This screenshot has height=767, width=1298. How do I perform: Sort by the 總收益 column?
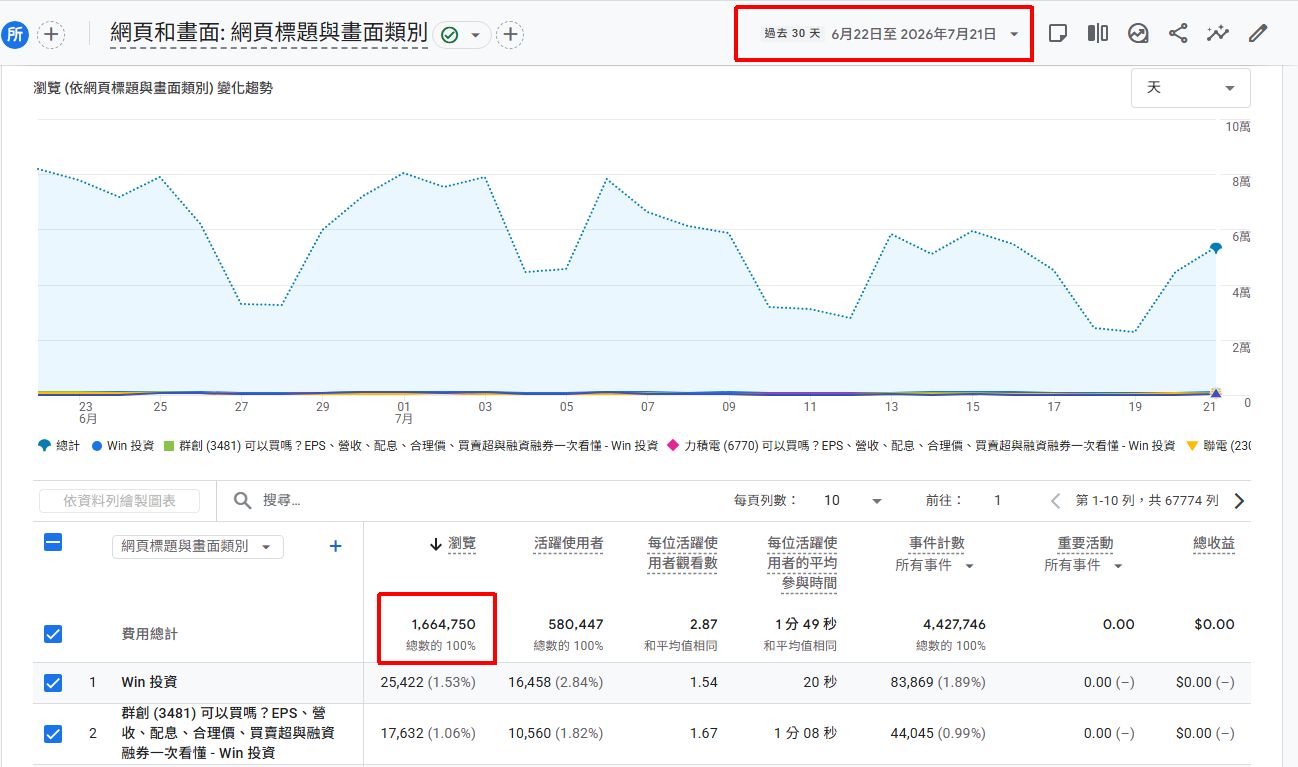(1214, 544)
